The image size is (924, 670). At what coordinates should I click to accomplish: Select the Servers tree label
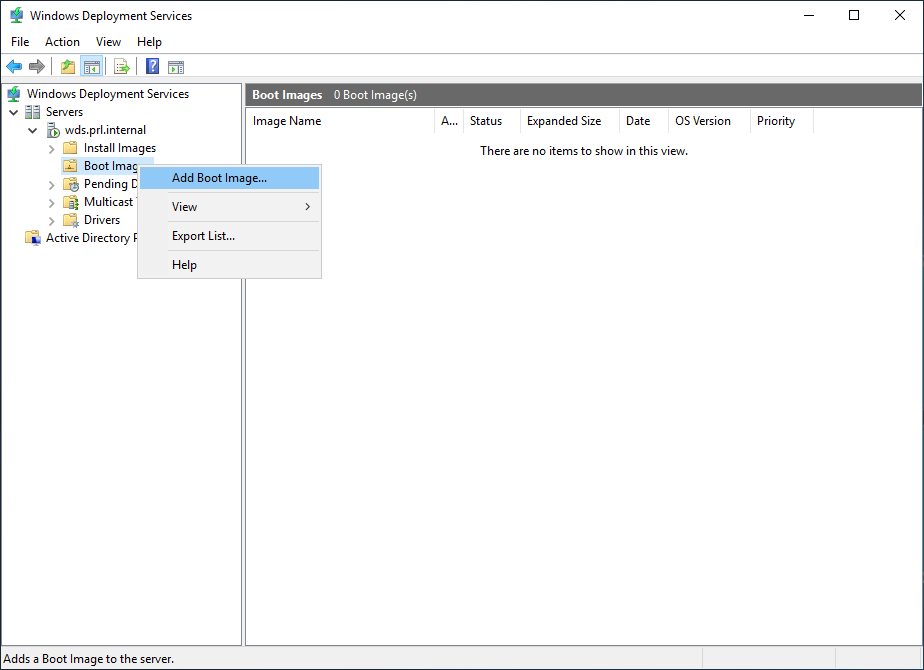[64, 112]
